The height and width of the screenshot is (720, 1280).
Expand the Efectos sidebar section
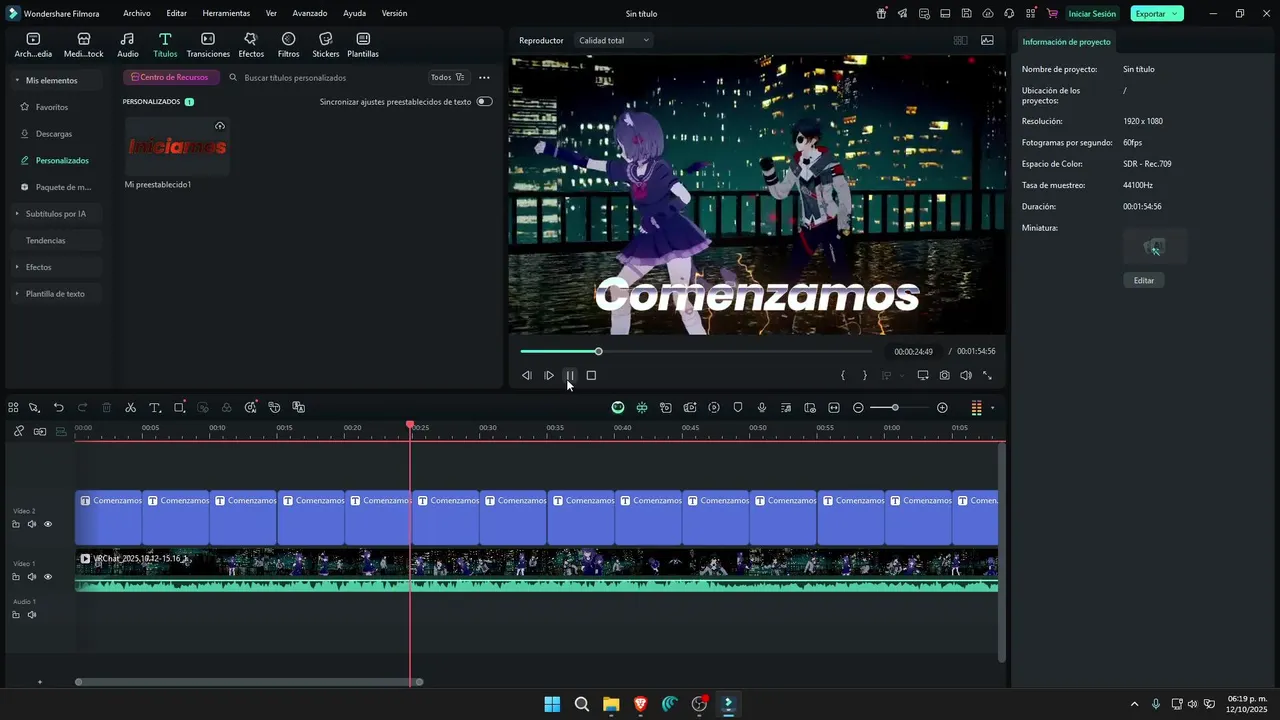[17, 267]
